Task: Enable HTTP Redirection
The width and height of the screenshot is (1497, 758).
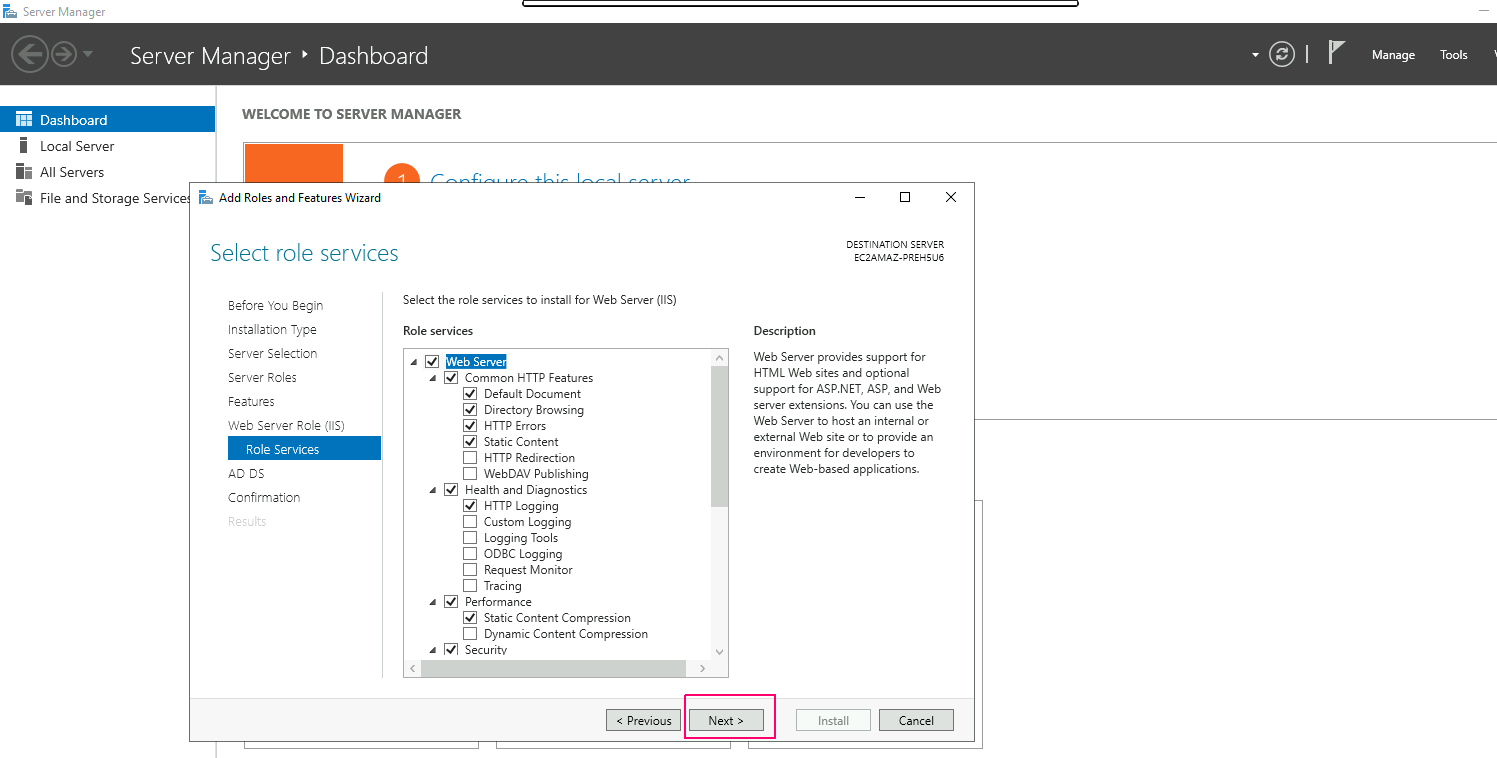Action: coord(470,457)
